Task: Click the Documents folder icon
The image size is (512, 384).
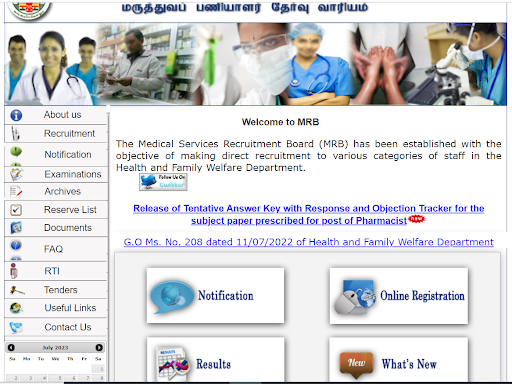Action: coord(16,228)
